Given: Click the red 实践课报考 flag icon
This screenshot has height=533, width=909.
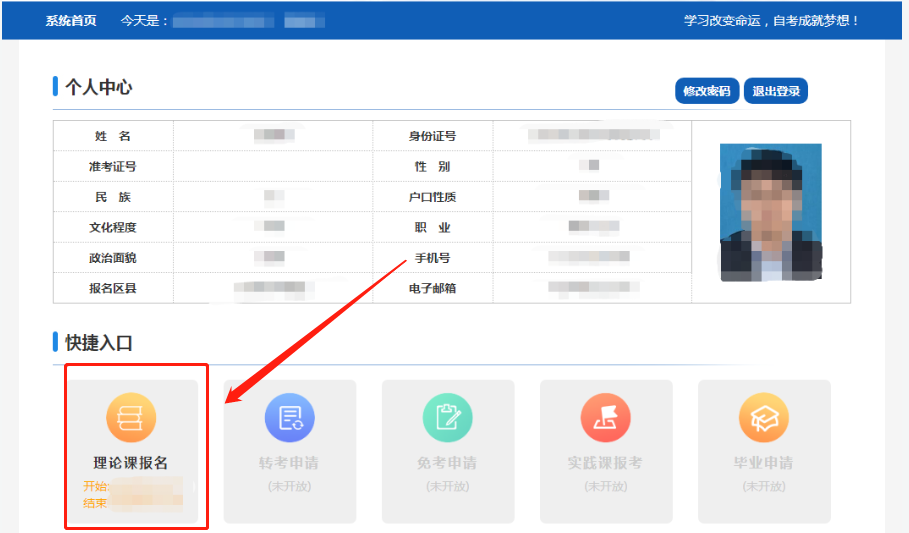Looking at the screenshot, I should tap(606, 418).
